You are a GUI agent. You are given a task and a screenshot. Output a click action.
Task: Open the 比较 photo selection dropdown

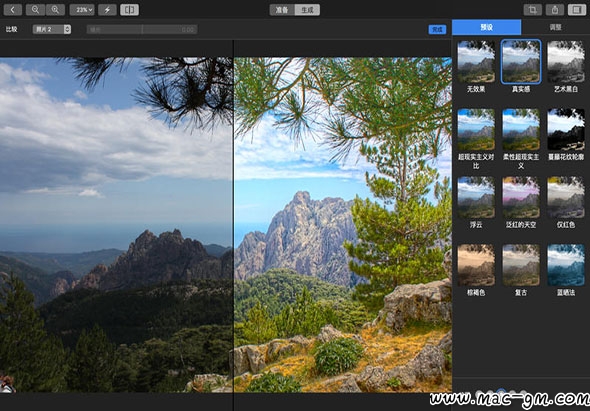(x=52, y=29)
